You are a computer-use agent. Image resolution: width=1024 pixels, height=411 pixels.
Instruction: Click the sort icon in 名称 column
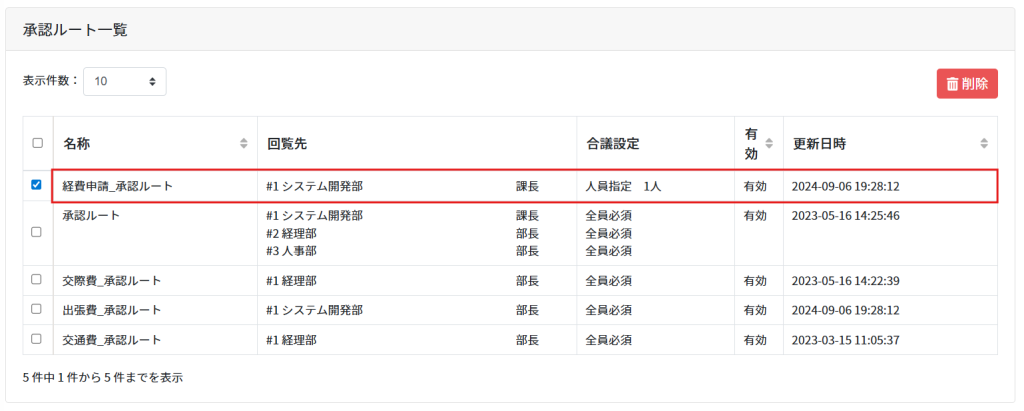tap(243, 144)
